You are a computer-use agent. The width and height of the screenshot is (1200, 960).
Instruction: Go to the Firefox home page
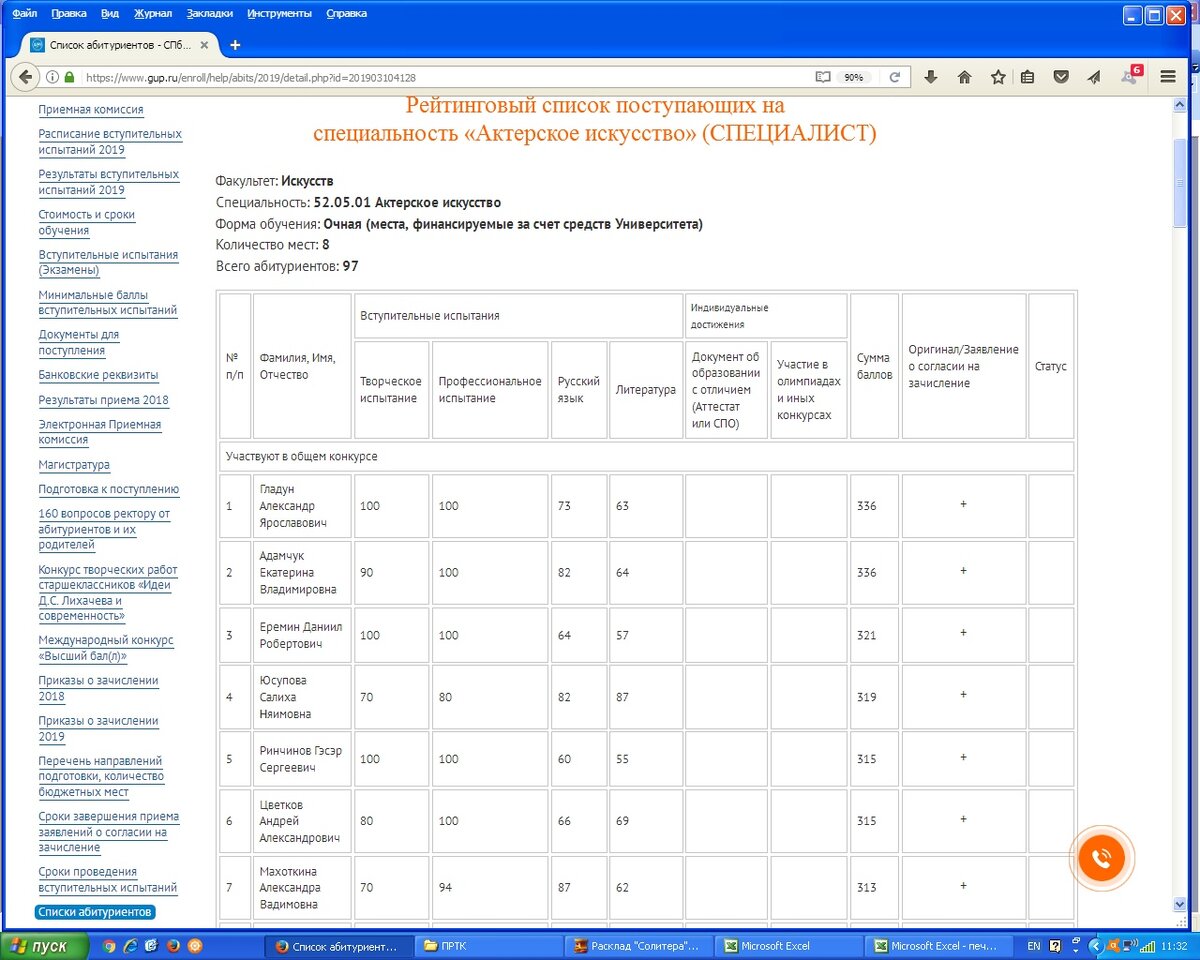coord(964,77)
